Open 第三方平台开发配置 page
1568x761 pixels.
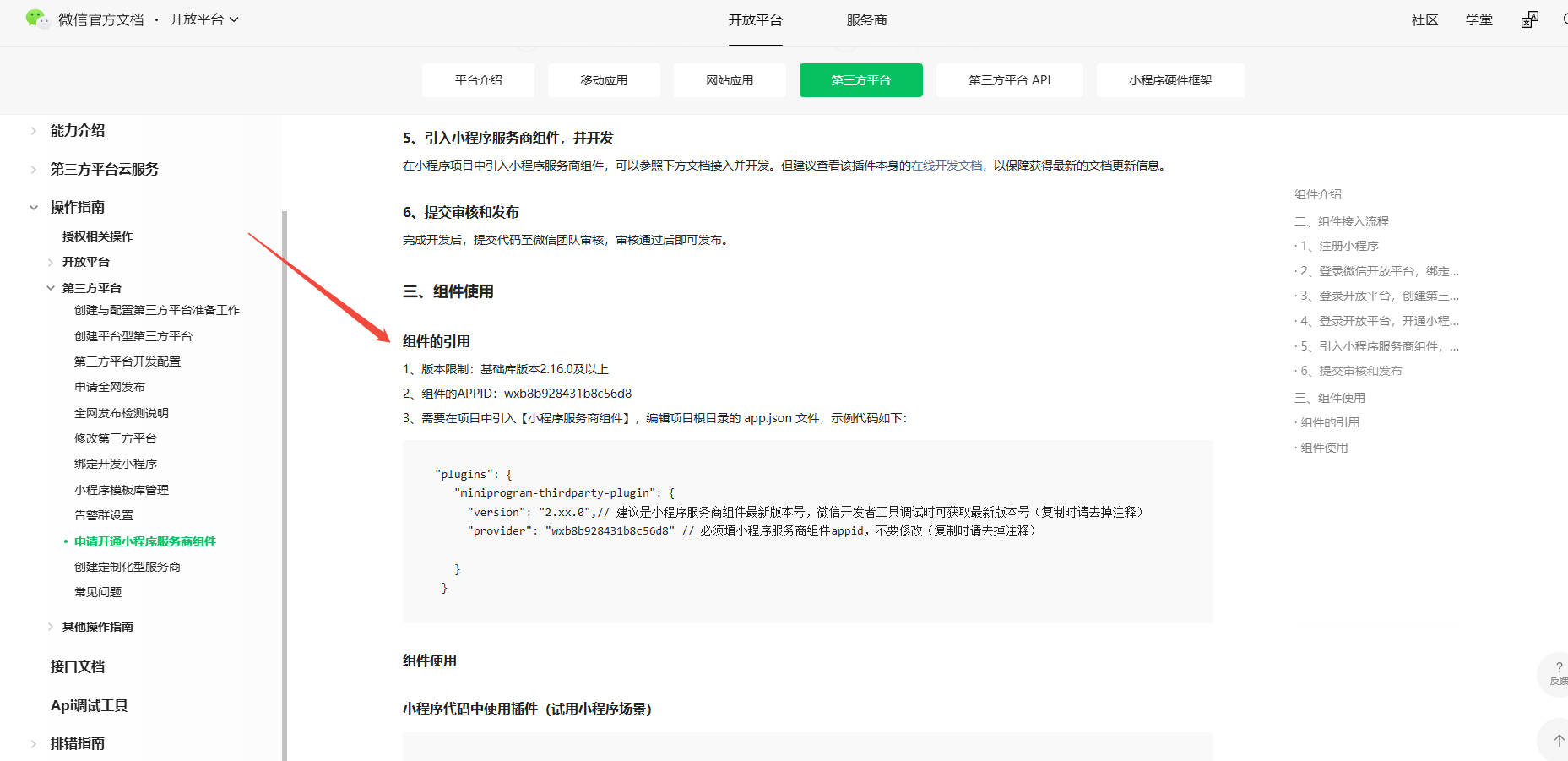[128, 361]
